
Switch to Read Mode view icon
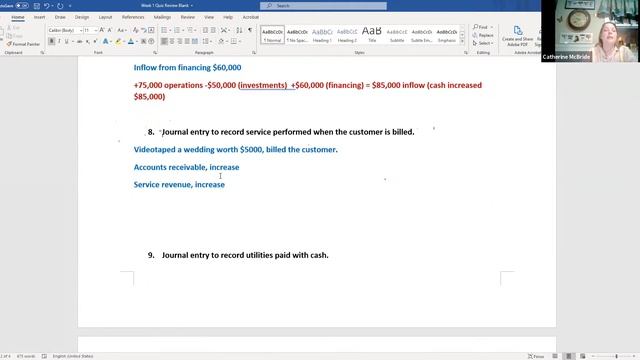coord(555,356)
